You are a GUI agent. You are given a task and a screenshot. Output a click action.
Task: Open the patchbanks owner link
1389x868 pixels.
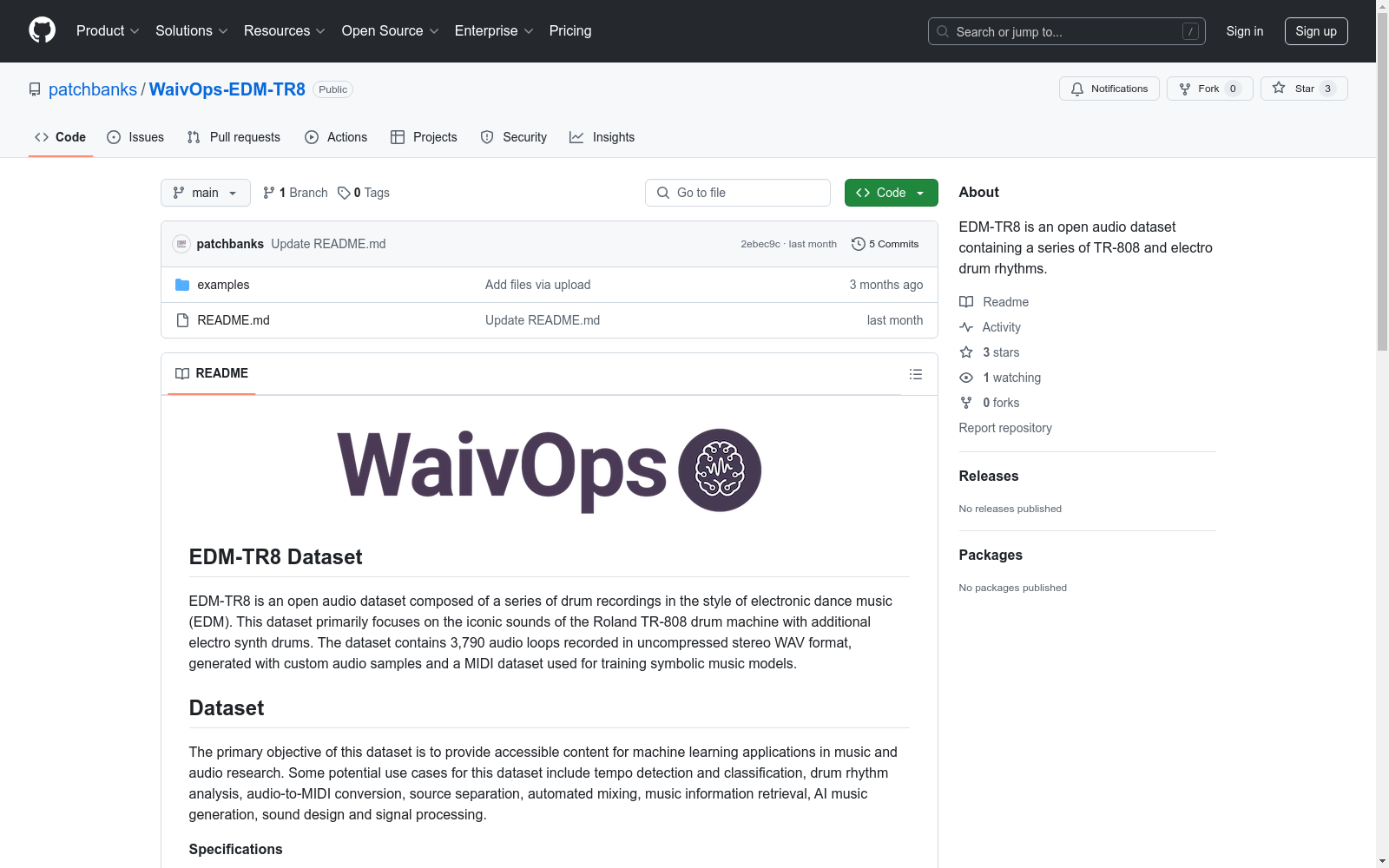(93, 89)
